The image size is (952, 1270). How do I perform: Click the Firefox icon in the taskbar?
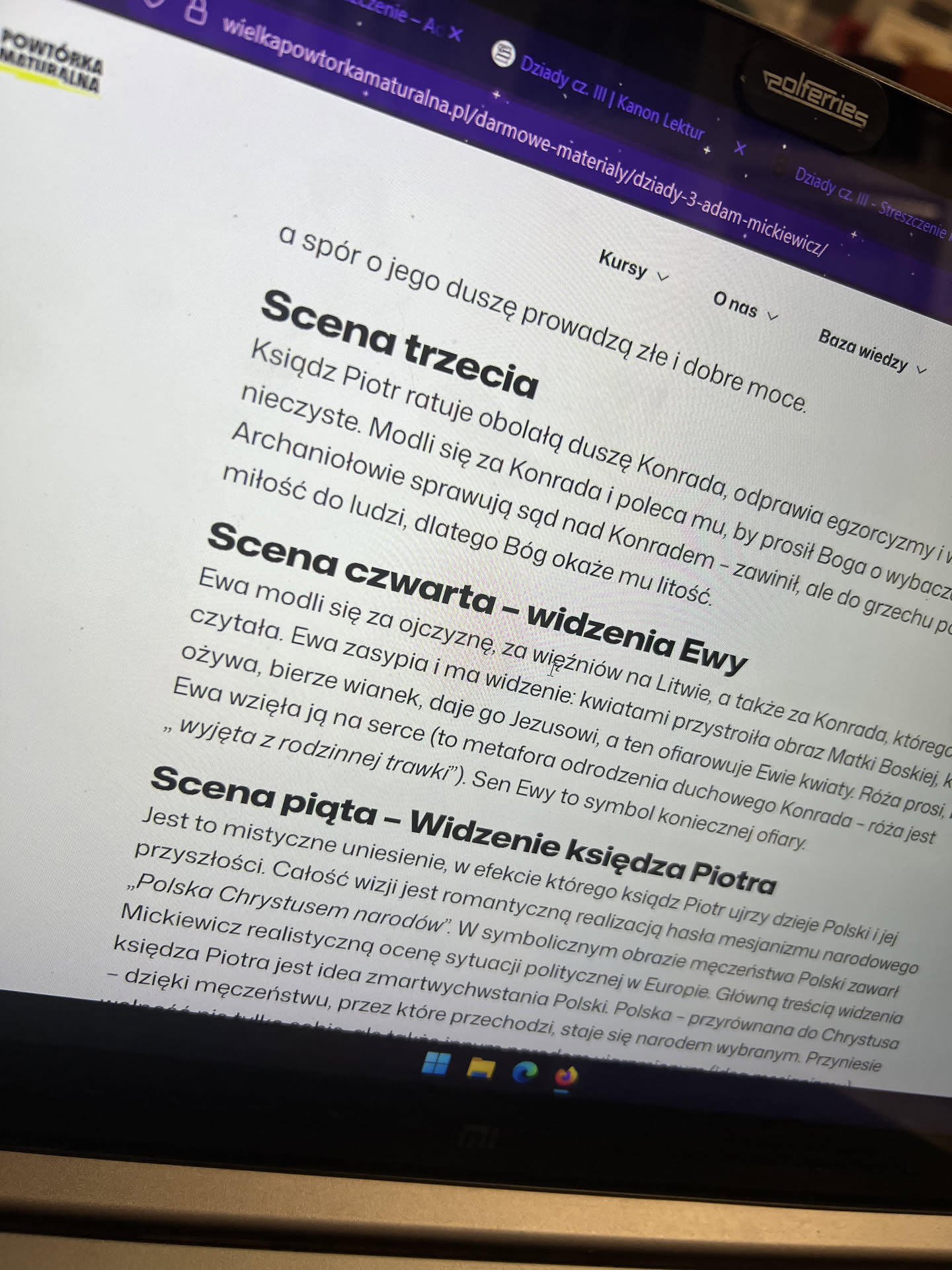point(566,1076)
